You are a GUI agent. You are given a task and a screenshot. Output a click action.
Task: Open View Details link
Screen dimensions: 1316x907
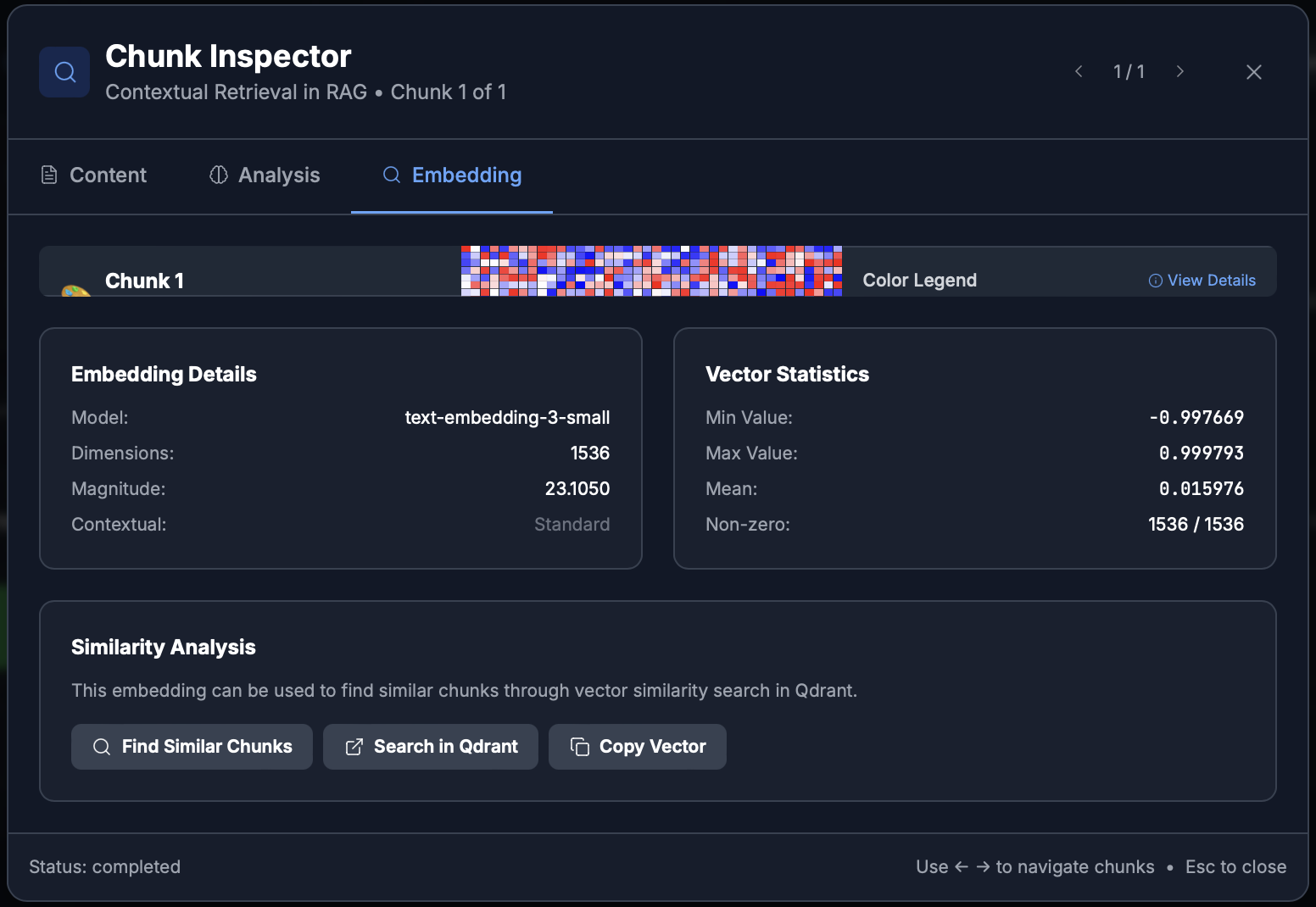1202,281
